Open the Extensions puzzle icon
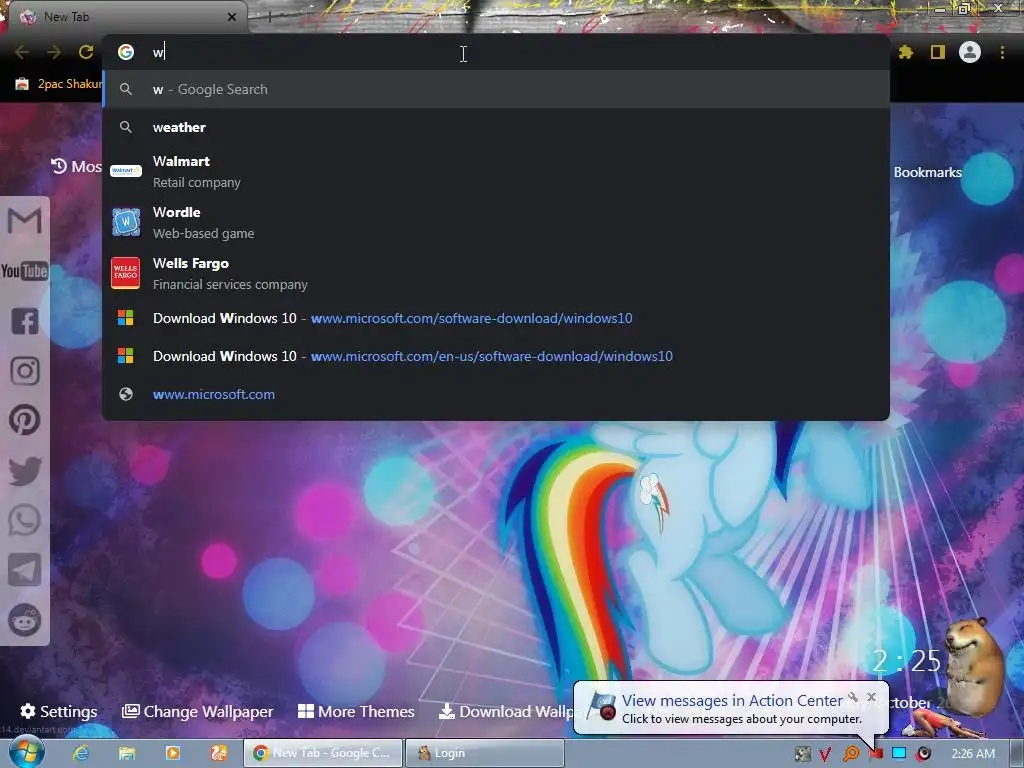This screenshot has width=1024, height=768. pyautogui.click(x=905, y=52)
